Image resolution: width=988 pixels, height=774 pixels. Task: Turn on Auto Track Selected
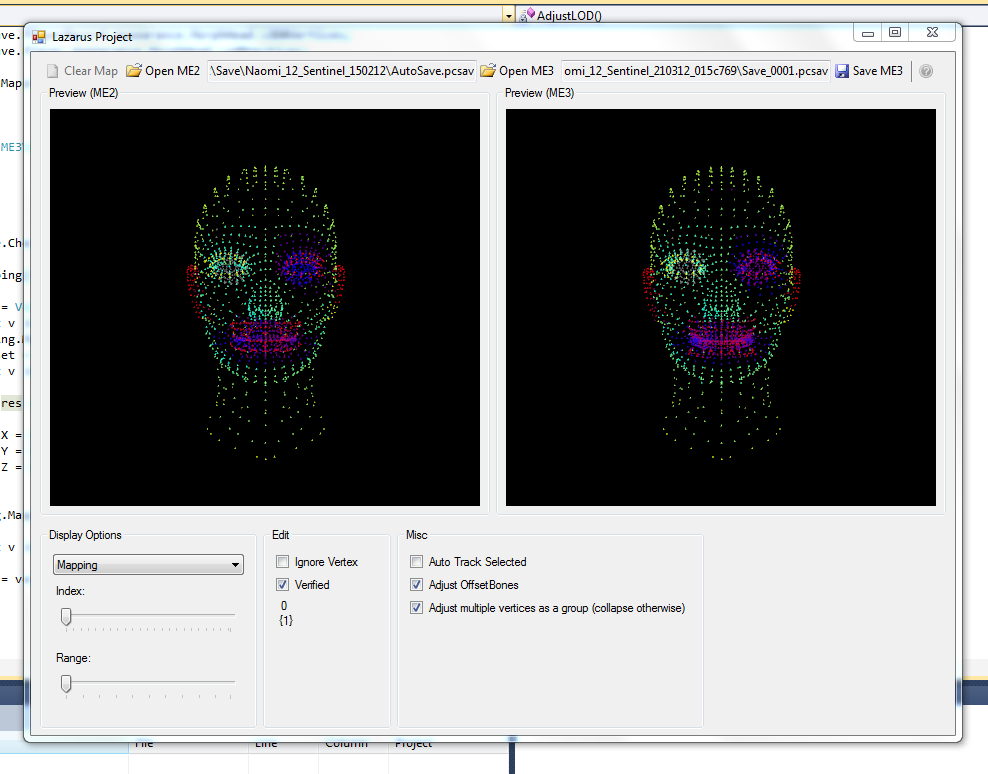click(417, 562)
